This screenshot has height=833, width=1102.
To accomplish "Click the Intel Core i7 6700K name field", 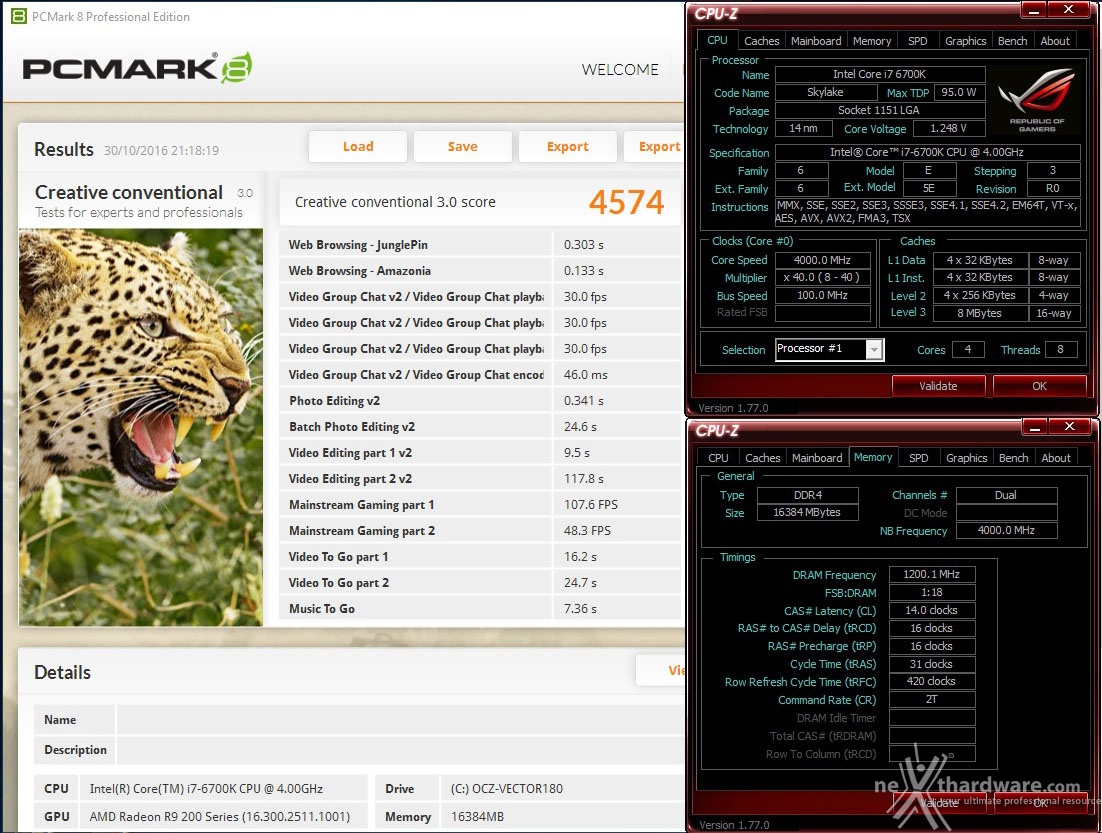I will point(880,75).
